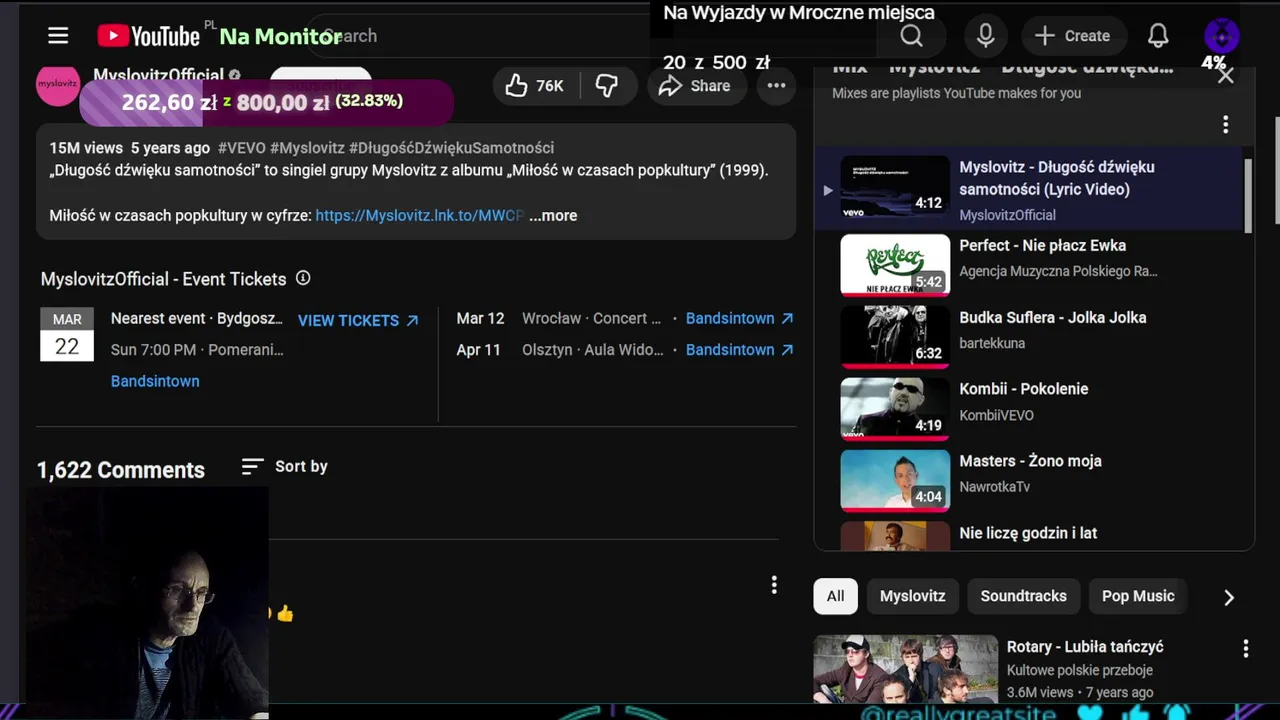Start voice search with microphone icon

point(985,36)
